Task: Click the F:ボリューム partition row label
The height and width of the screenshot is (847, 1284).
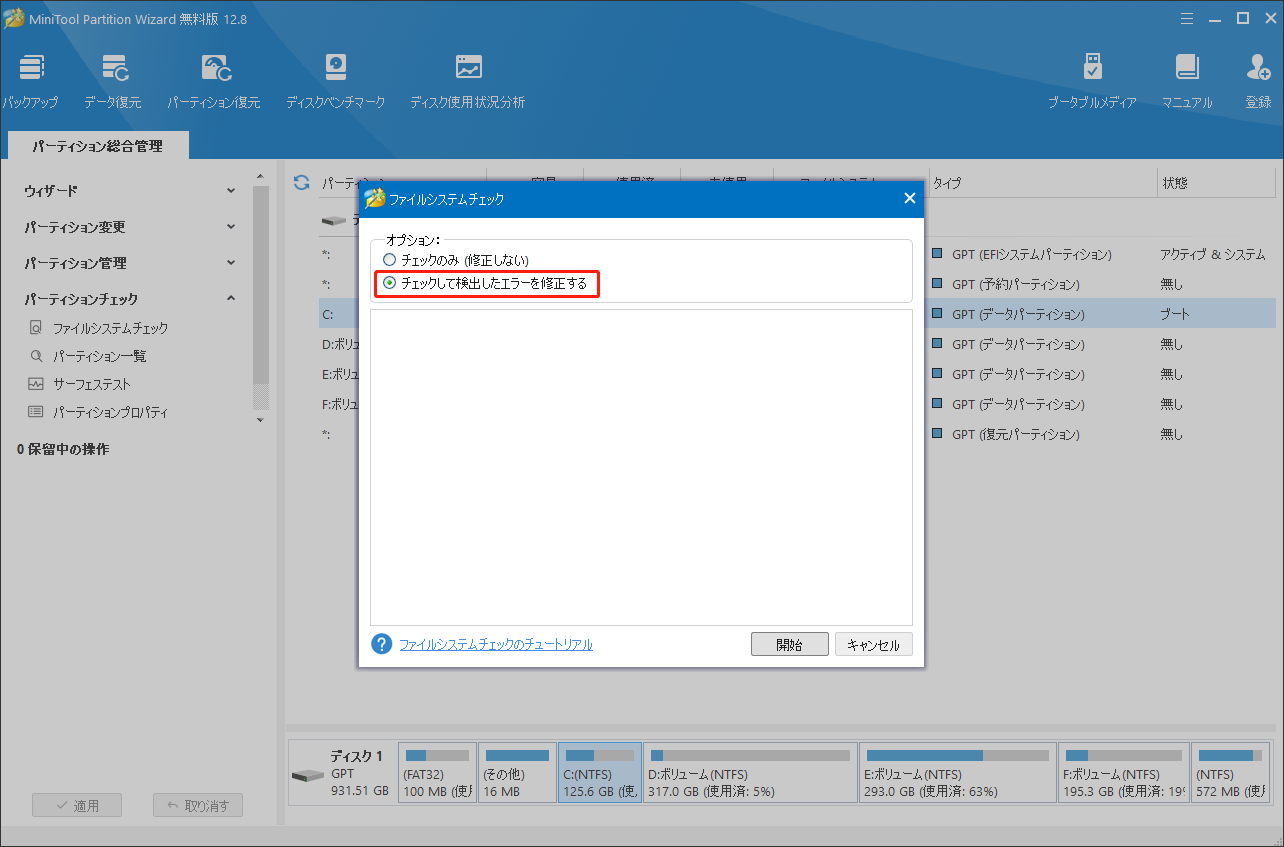Action: coord(339,404)
